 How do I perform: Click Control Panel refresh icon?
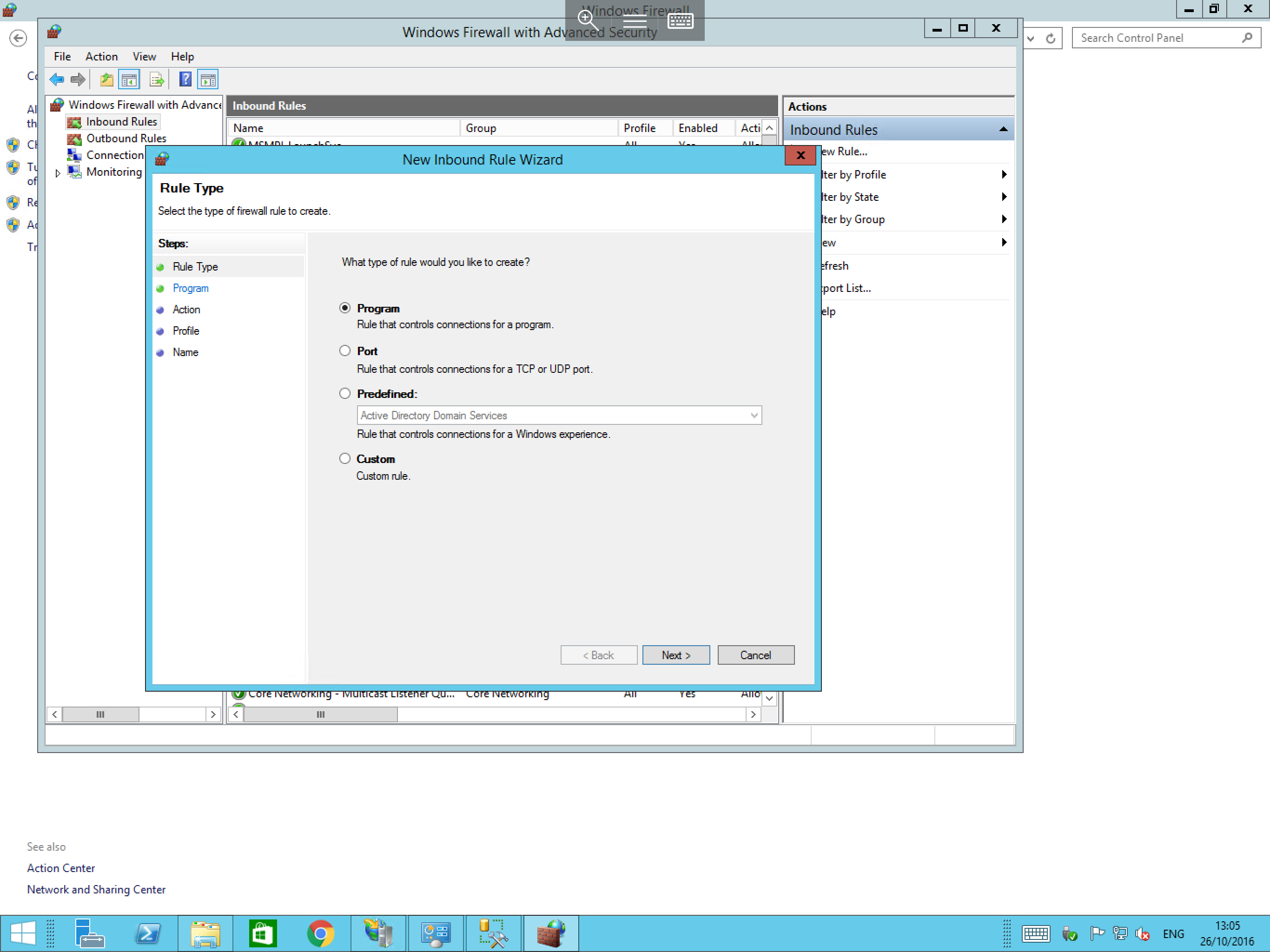[1050, 39]
